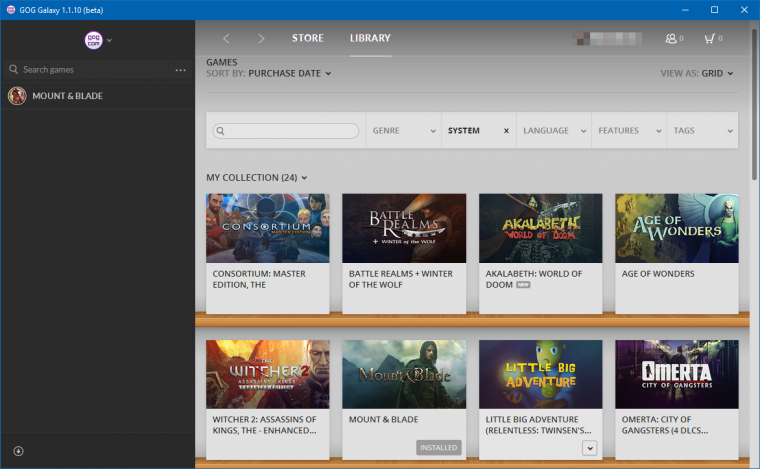Close the GOG Galaxy window

pyautogui.click(x=744, y=10)
